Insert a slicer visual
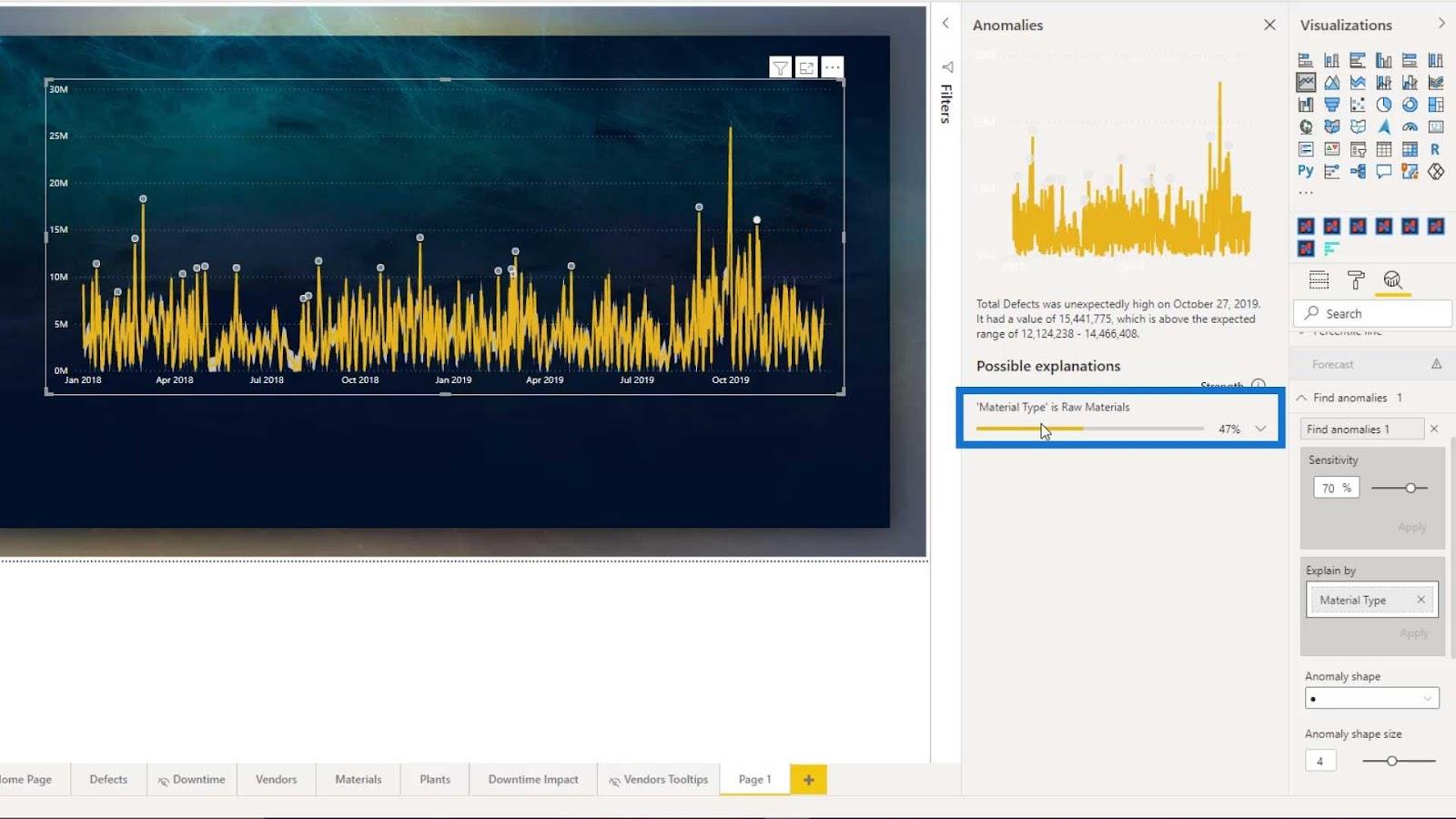Screen dimensions: 1456x819 (1358, 148)
